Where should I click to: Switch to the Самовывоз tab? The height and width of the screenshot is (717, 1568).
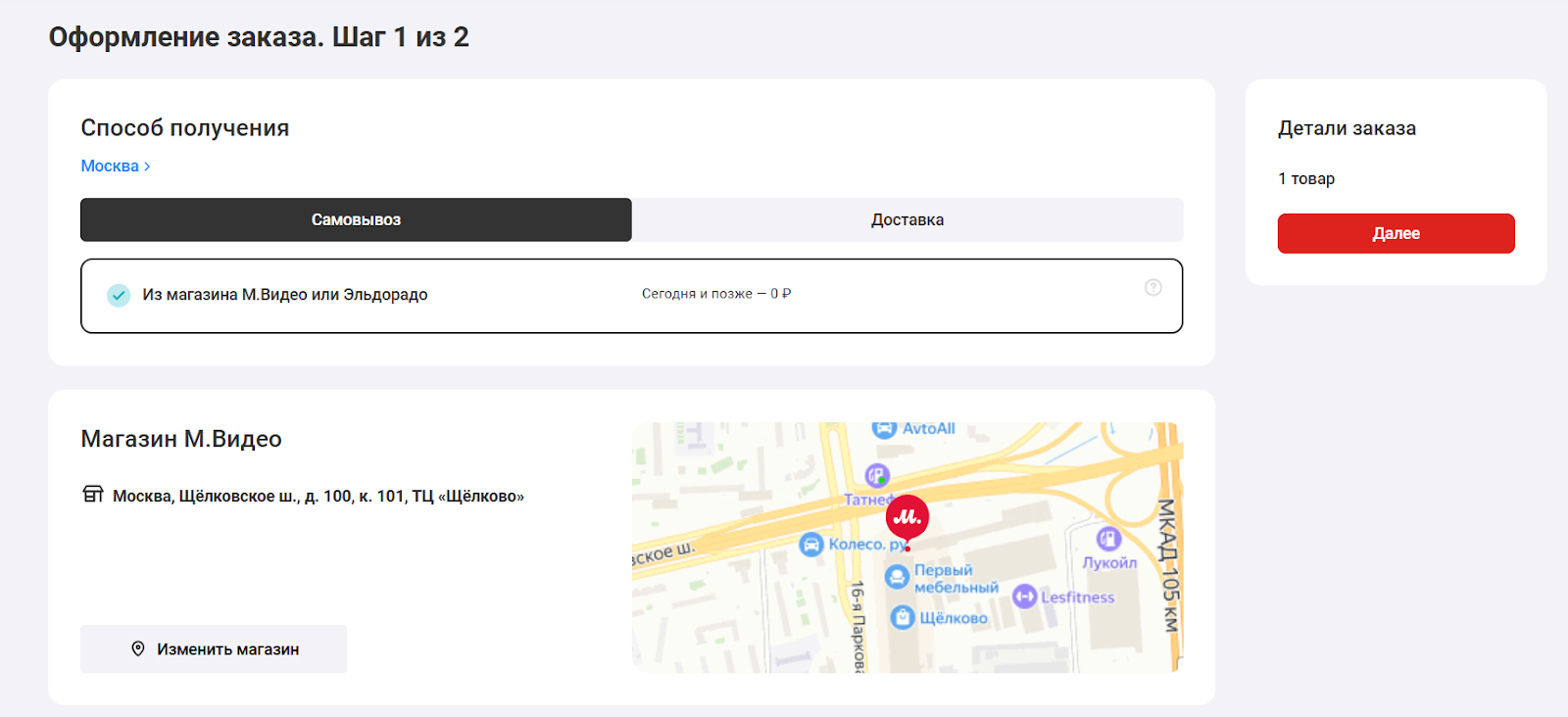click(356, 219)
